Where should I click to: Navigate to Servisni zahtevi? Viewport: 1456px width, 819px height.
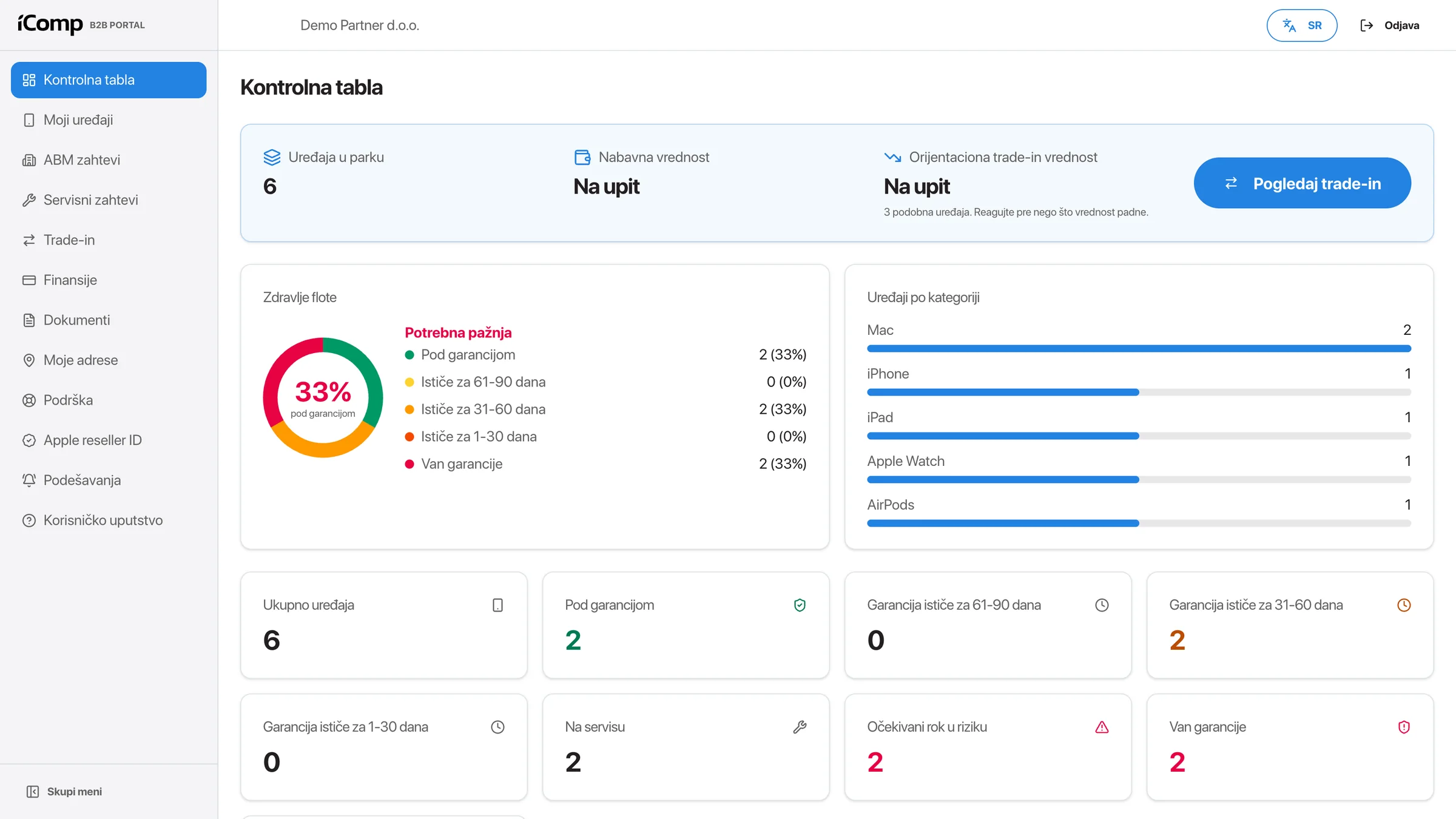coord(109,200)
